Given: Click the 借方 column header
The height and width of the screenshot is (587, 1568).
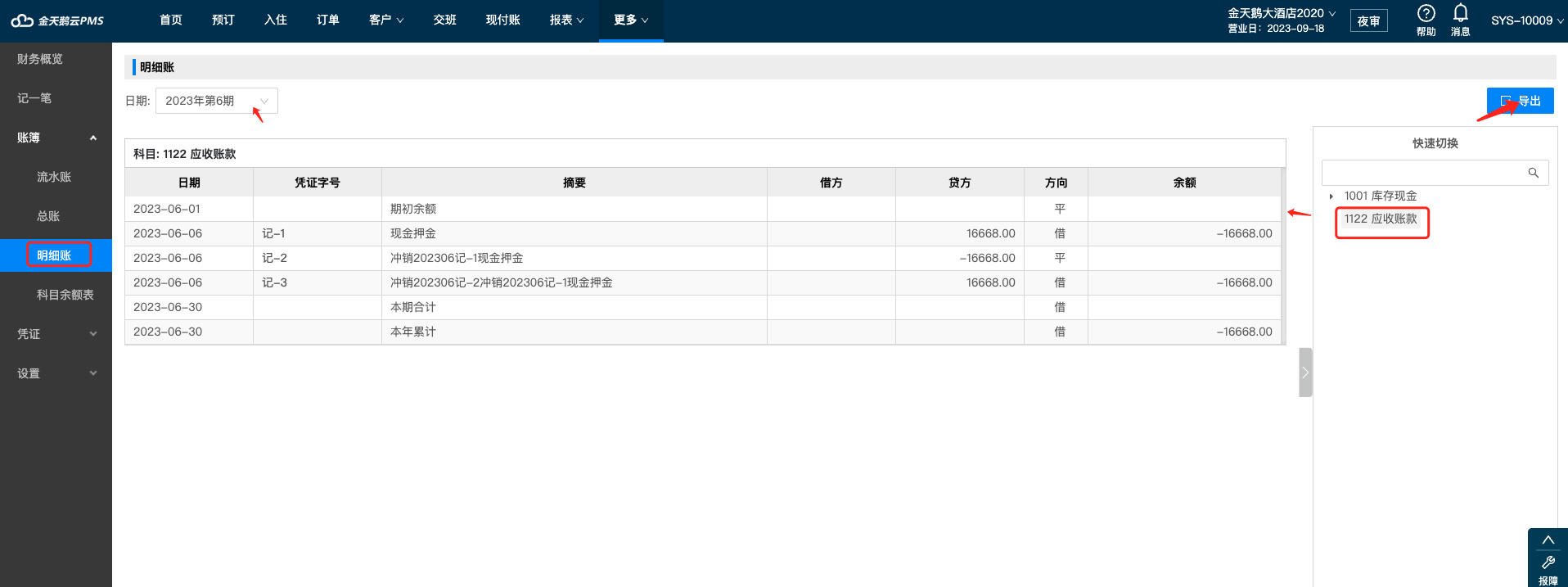Looking at the screenshot, I should tap(831, 183).
